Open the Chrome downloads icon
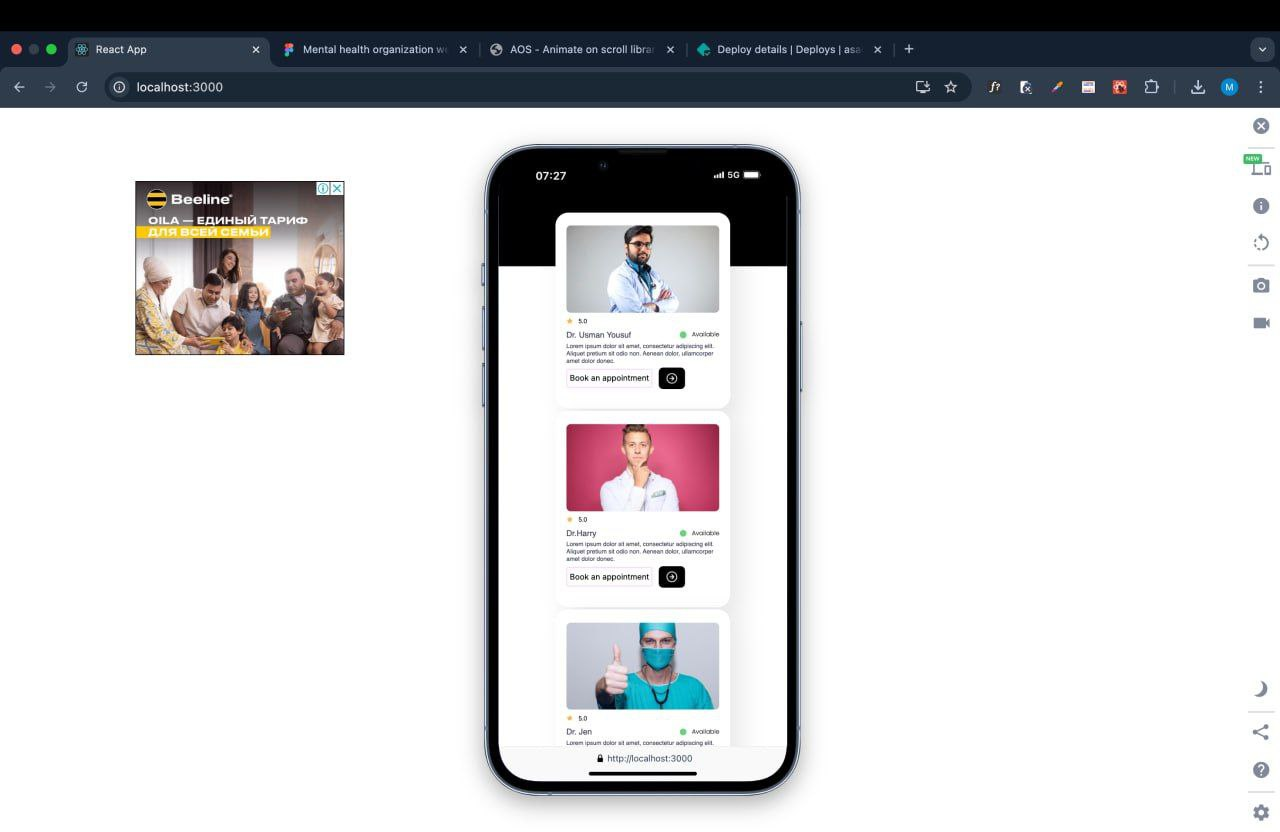1280x832 pixels. click(x=1198, y=87)
